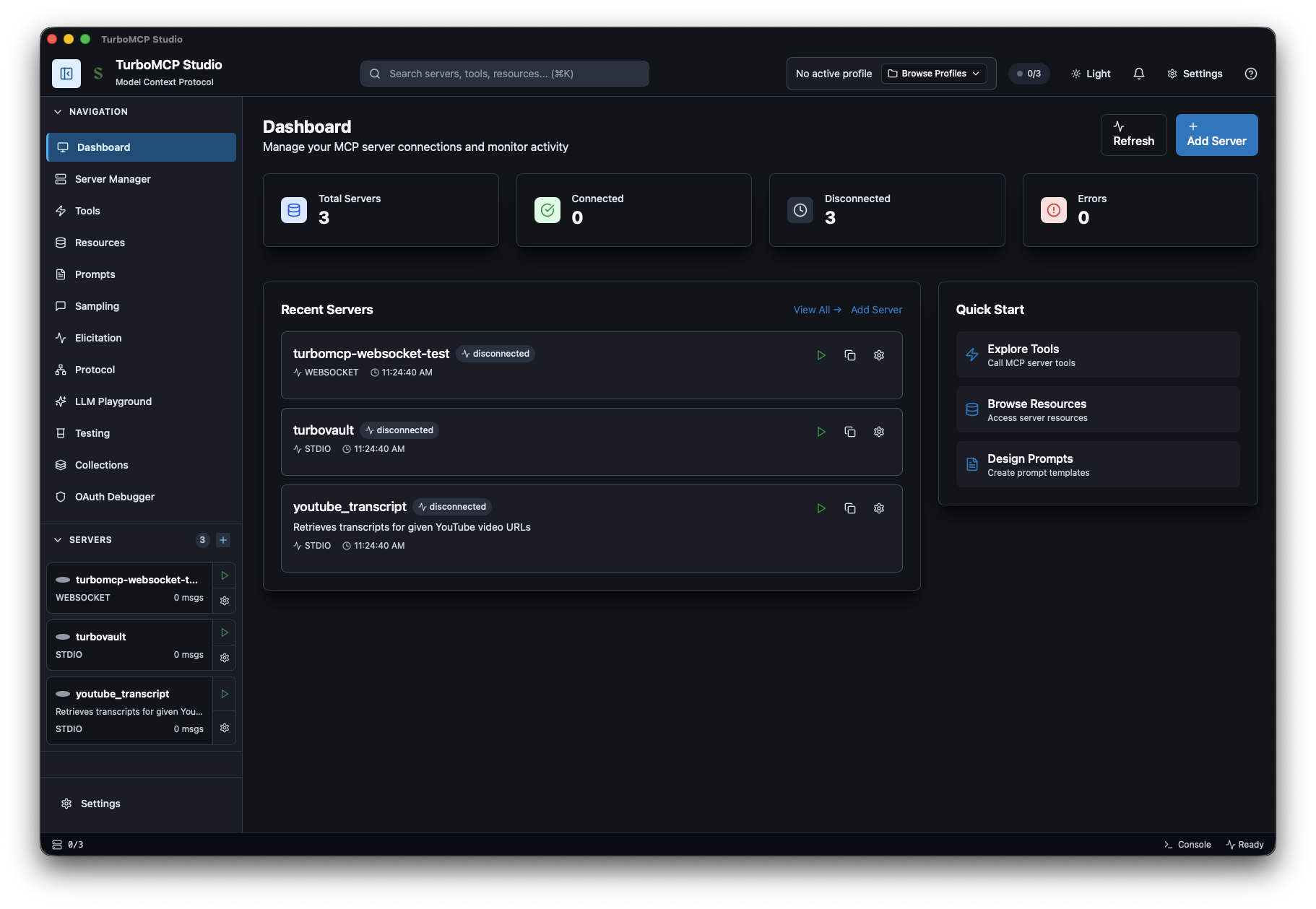Open Server Manager in the sidebar
Image resolution: width=1316 pixels, height=909 pixels.
(141, 179)
